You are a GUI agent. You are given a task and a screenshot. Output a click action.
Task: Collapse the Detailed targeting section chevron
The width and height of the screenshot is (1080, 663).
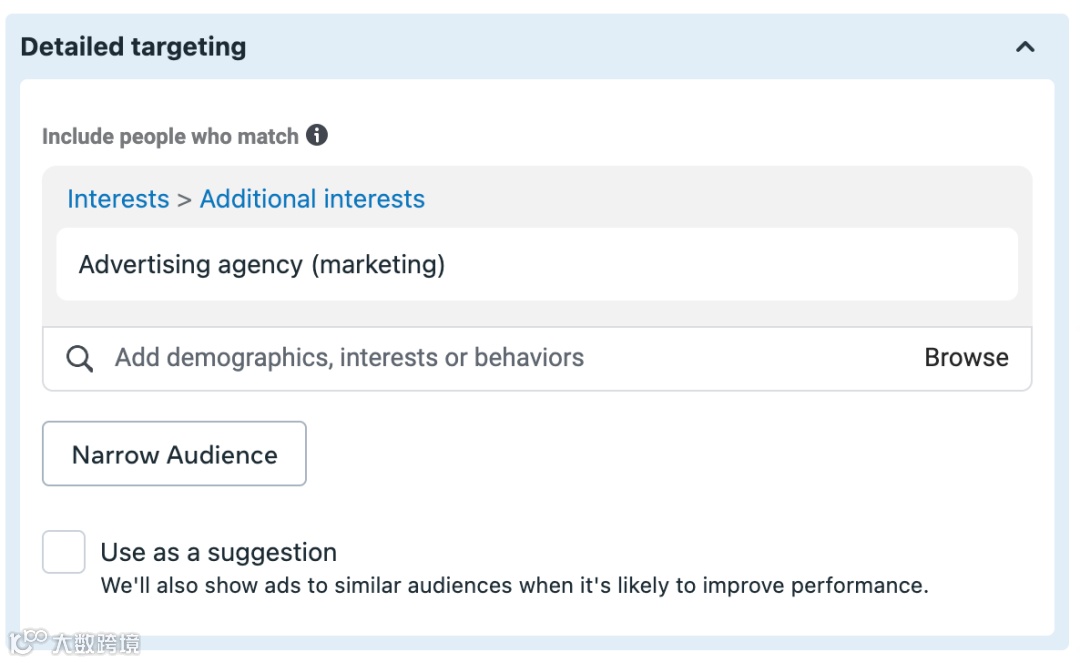click(x=1025, y=47)
